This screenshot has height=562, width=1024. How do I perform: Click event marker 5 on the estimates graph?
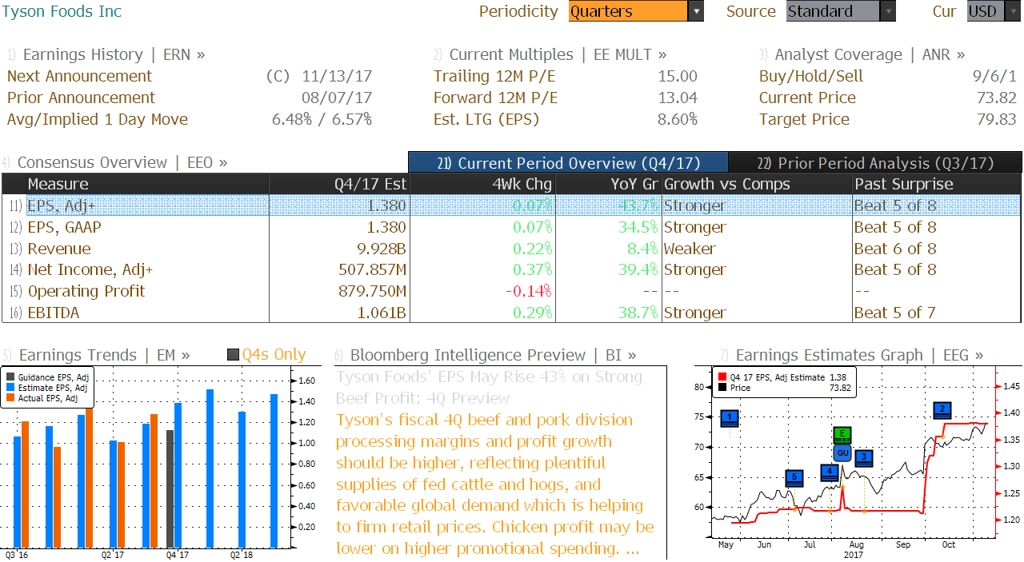pyautogui.click(x=794, y=478)
